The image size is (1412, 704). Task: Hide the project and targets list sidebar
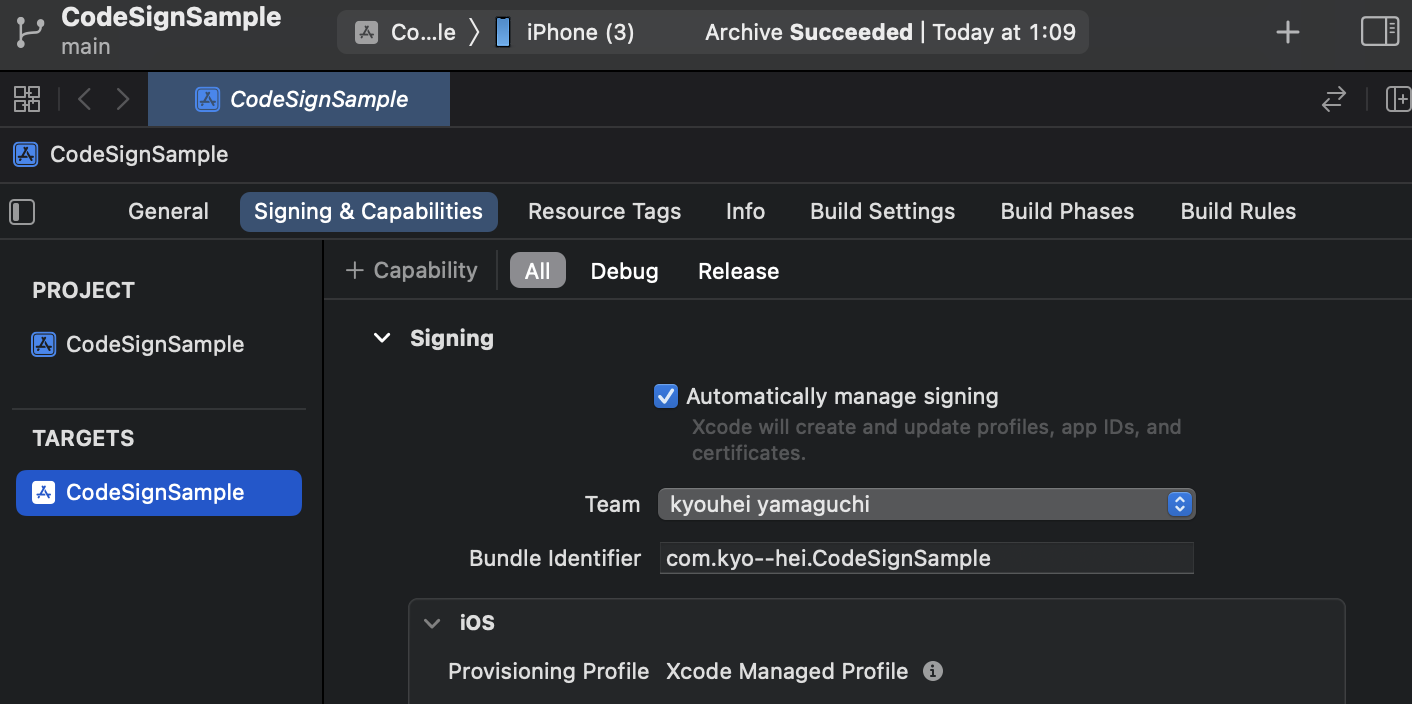click(x=22, y=212)
